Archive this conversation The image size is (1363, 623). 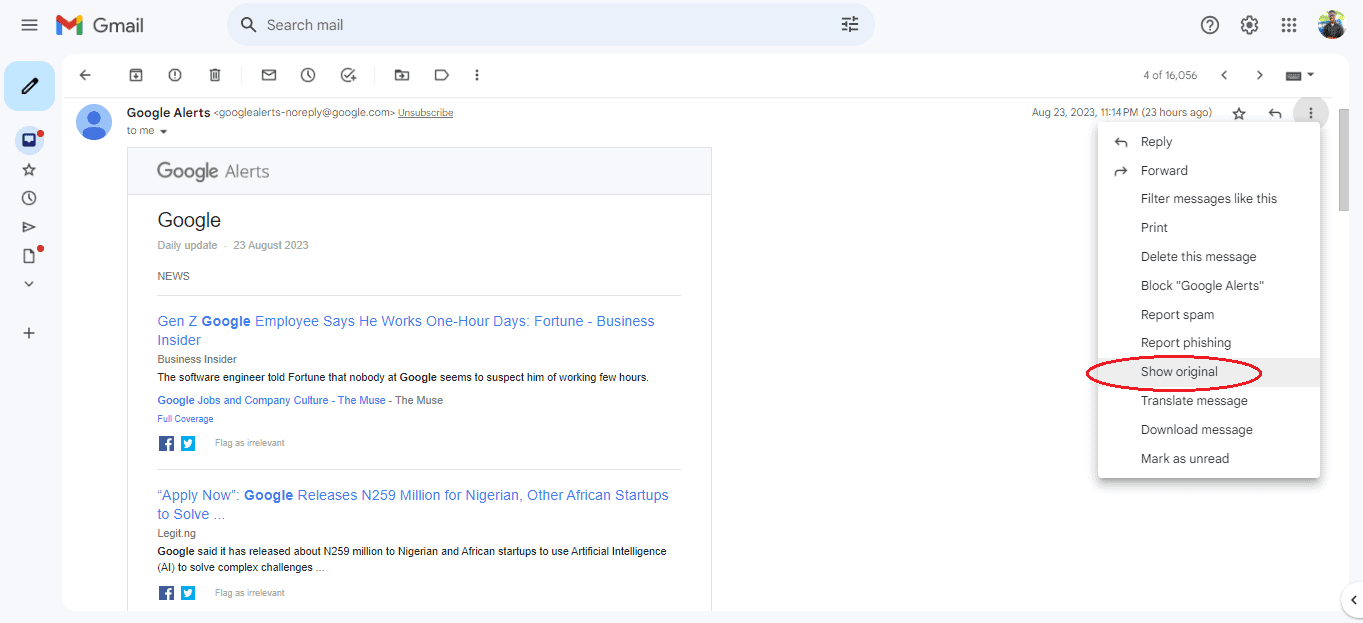tap(136, 75)
